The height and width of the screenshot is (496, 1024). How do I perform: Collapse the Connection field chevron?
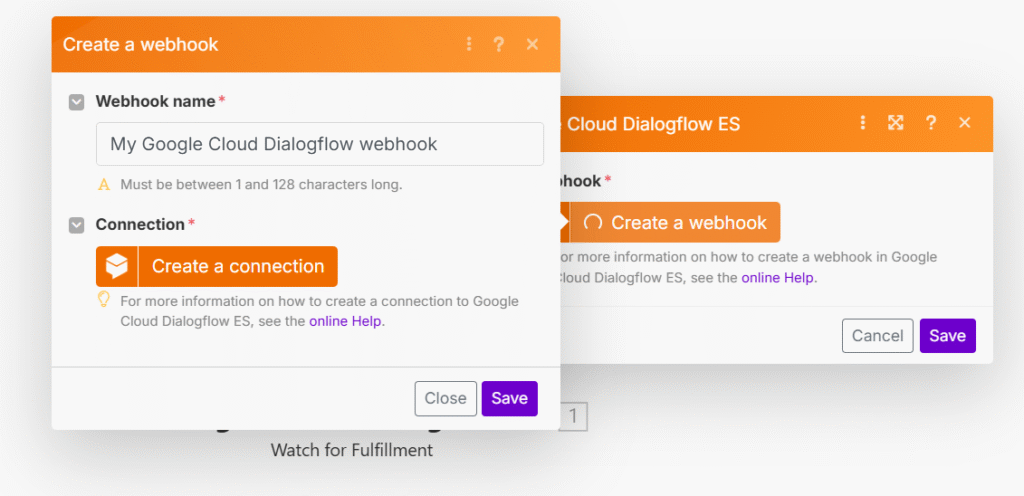pyautogui.click(x=76, y=225)
